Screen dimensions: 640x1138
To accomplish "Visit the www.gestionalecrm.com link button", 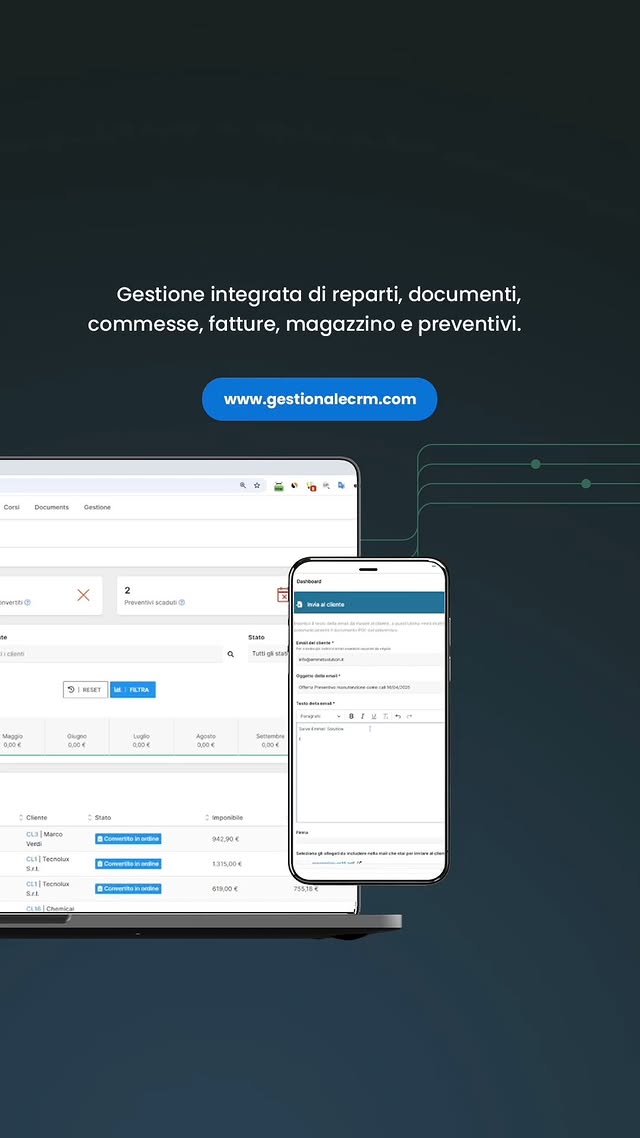I will 320,399.
